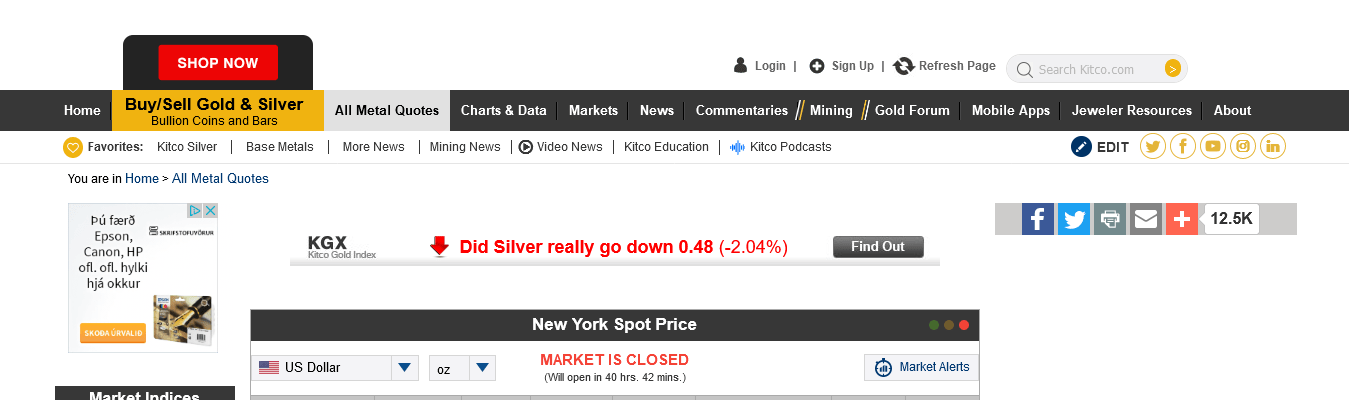Close the Epson advertisement
The height and width of the screenshot is (400, 1366).
[x=211, y=211]
